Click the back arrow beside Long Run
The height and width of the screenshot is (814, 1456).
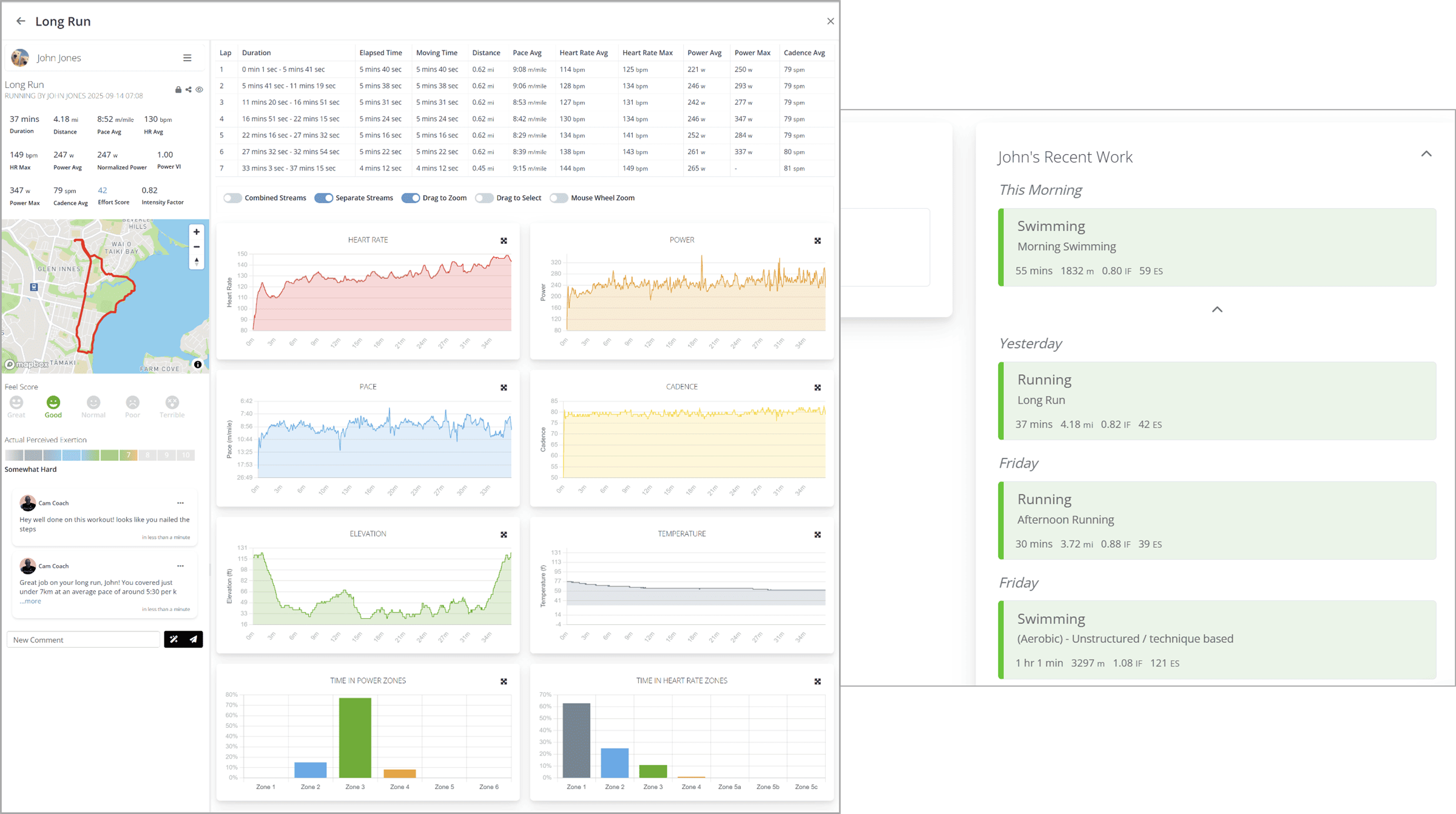pos(21,21)
